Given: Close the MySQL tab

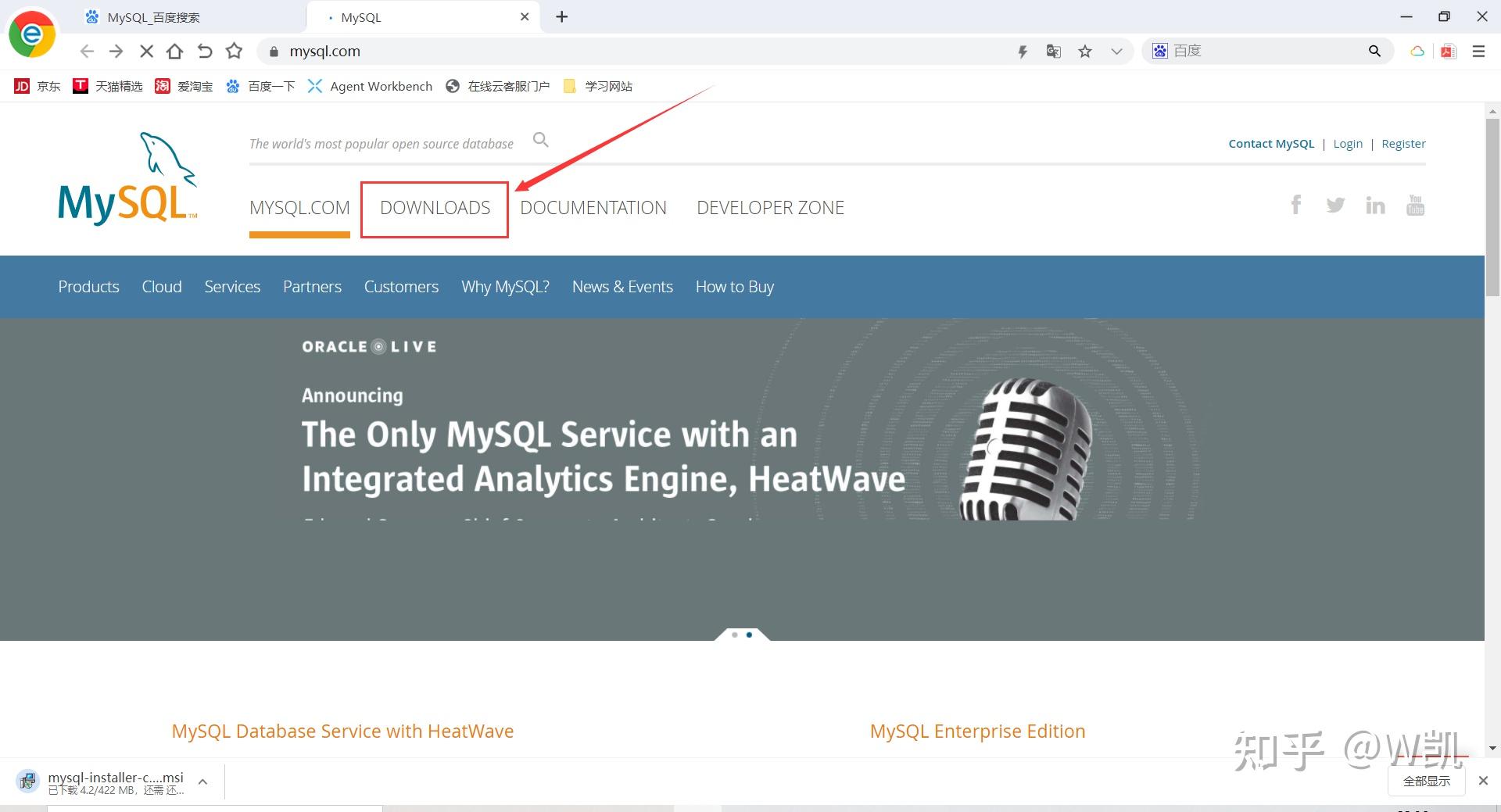Looking at the screenshot, I should point(525,16).
